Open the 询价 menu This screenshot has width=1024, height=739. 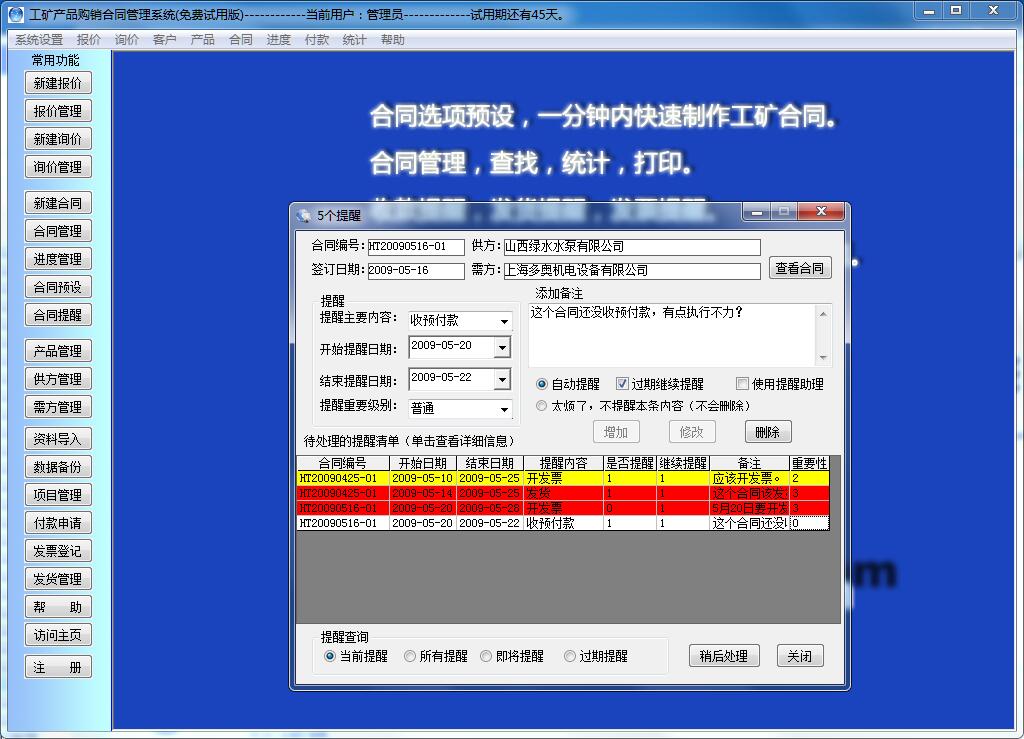[127, 40]
